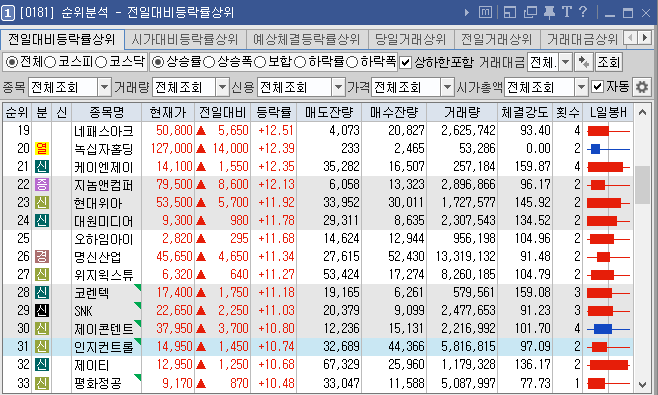The width and height of the screenshot is (658, 395).
Task: Switch to 전일대비등락률상위 tab
Action: pos(62,39)
